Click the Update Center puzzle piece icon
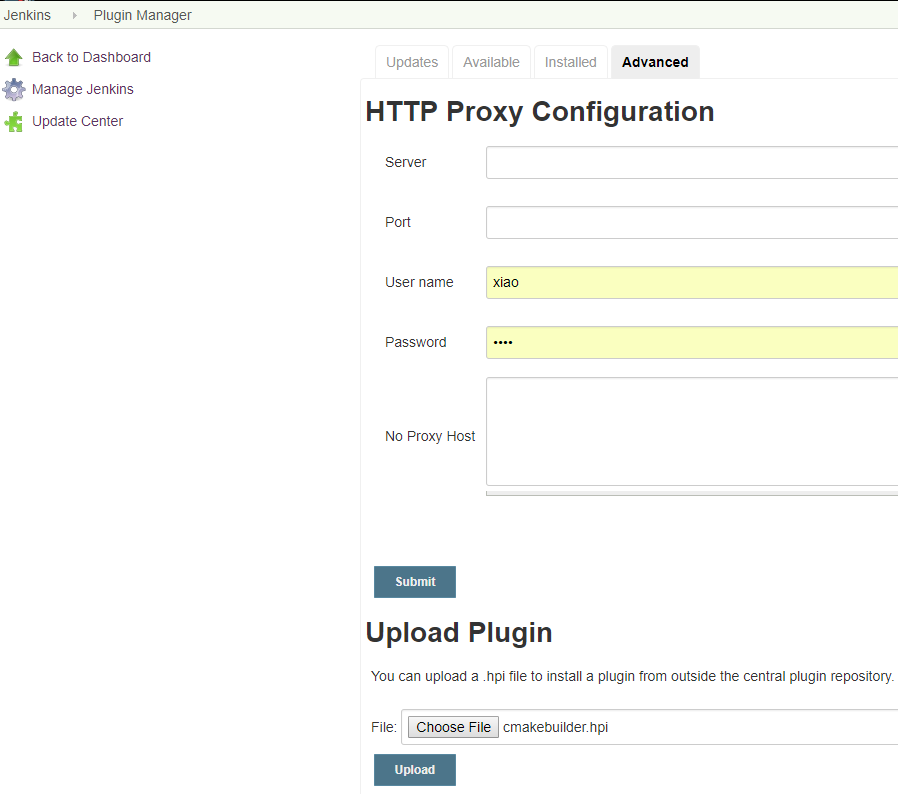The width and height of the screenshot is (898, 794). click(14, 122)
